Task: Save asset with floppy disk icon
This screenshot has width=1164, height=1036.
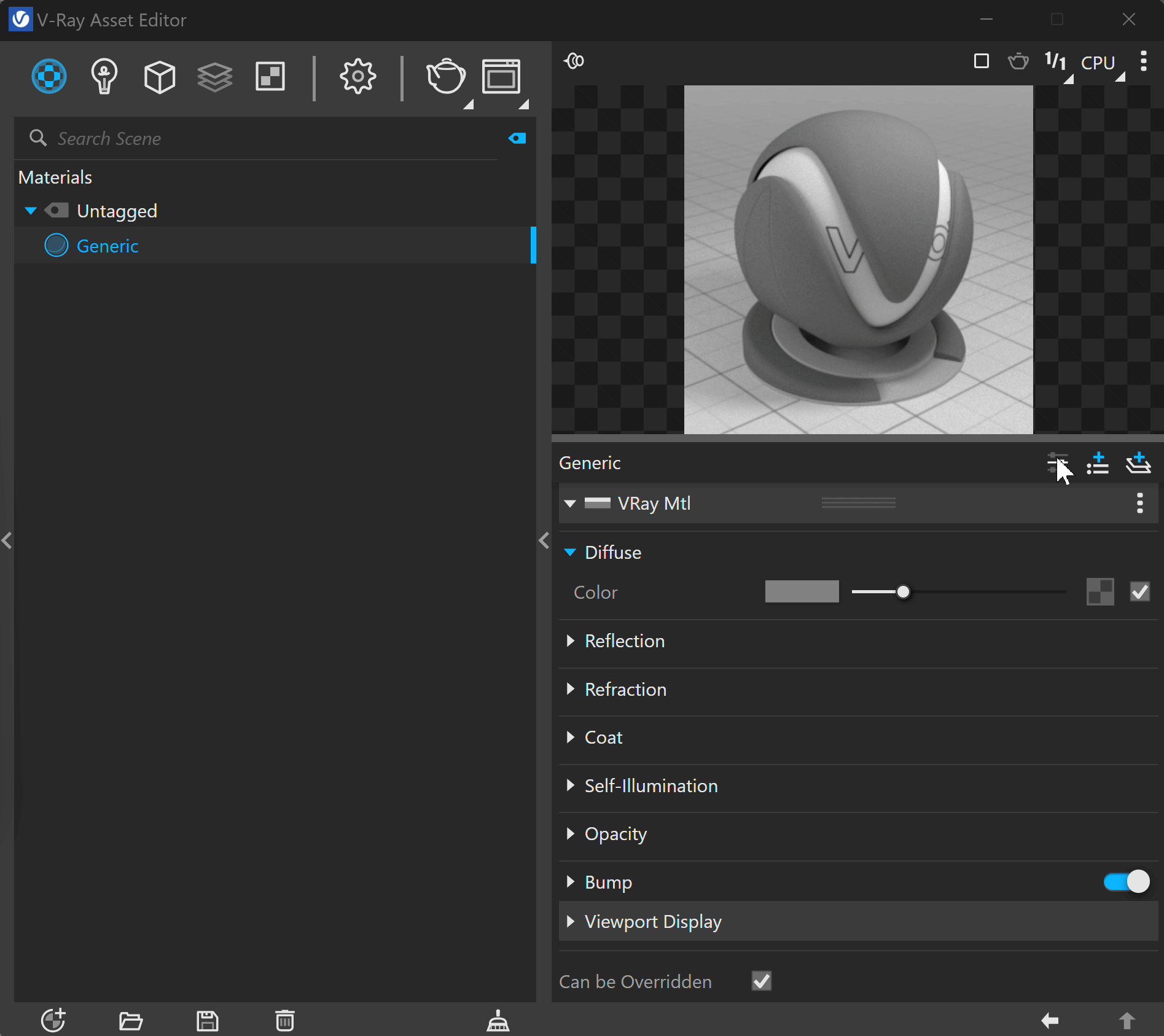Action: click(208, 1021)
